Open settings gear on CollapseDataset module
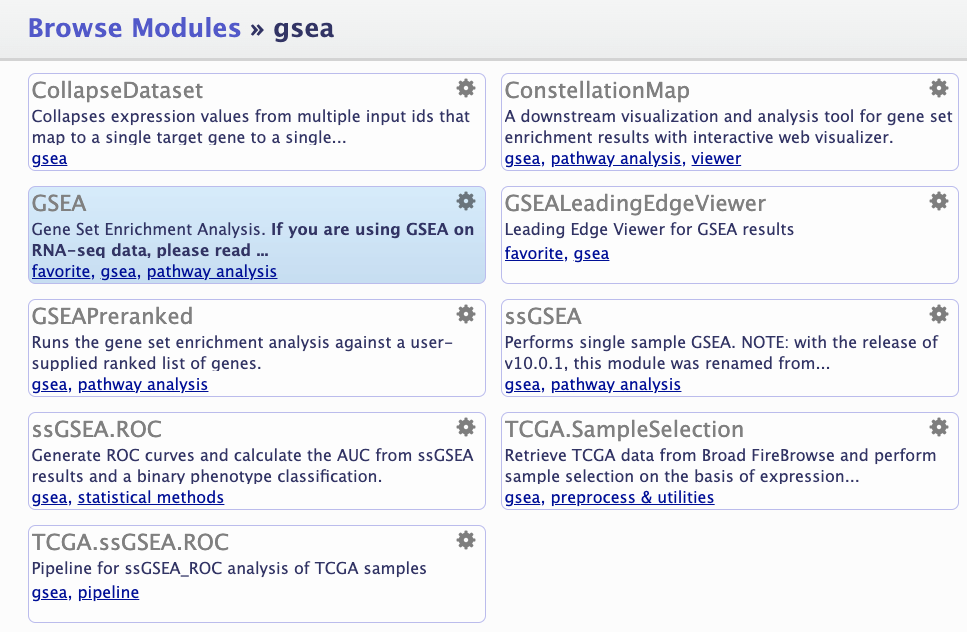Image resolution: width=967 pixels, height=632 pixels. click(465, 89)
